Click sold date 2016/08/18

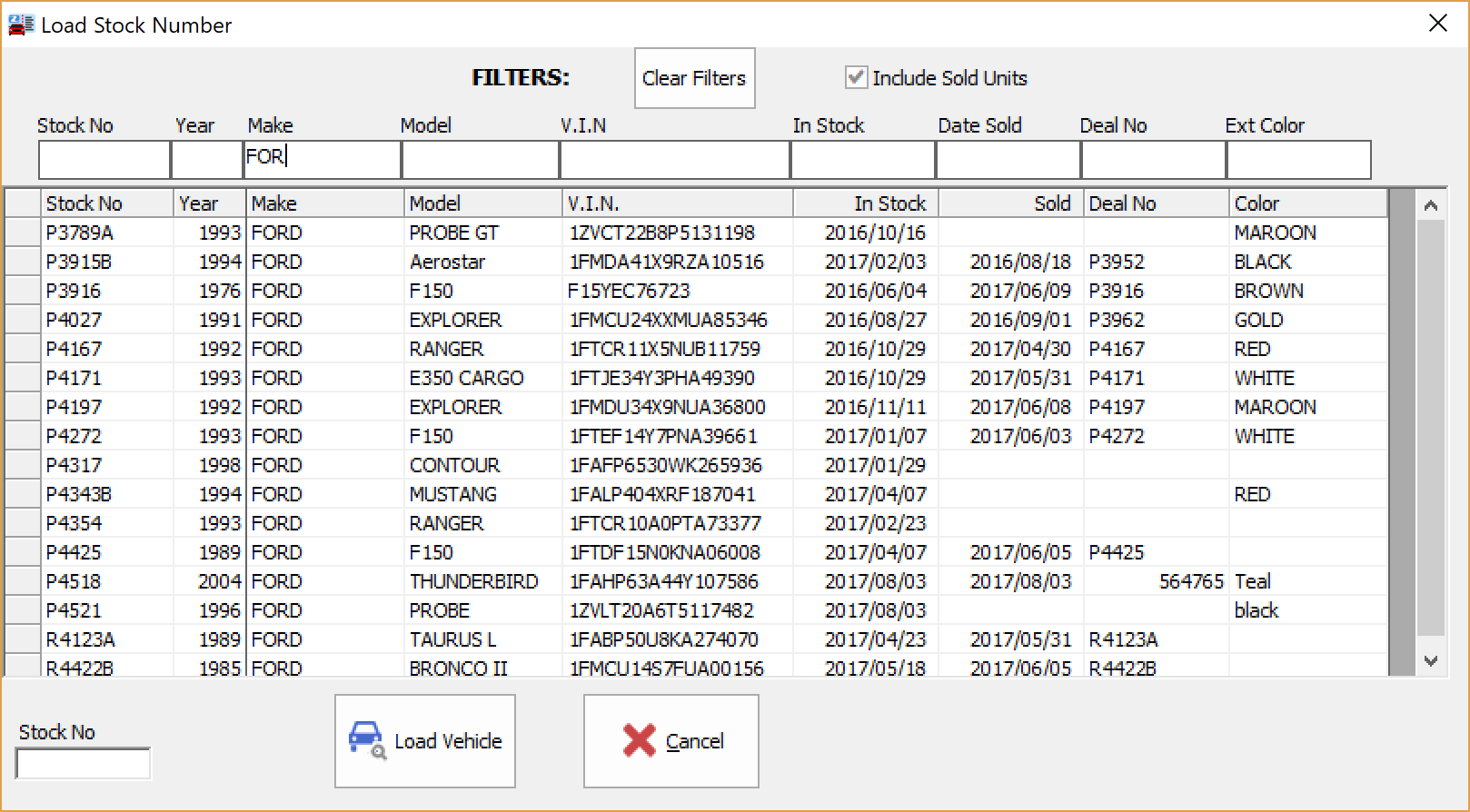pos(1021,262)
